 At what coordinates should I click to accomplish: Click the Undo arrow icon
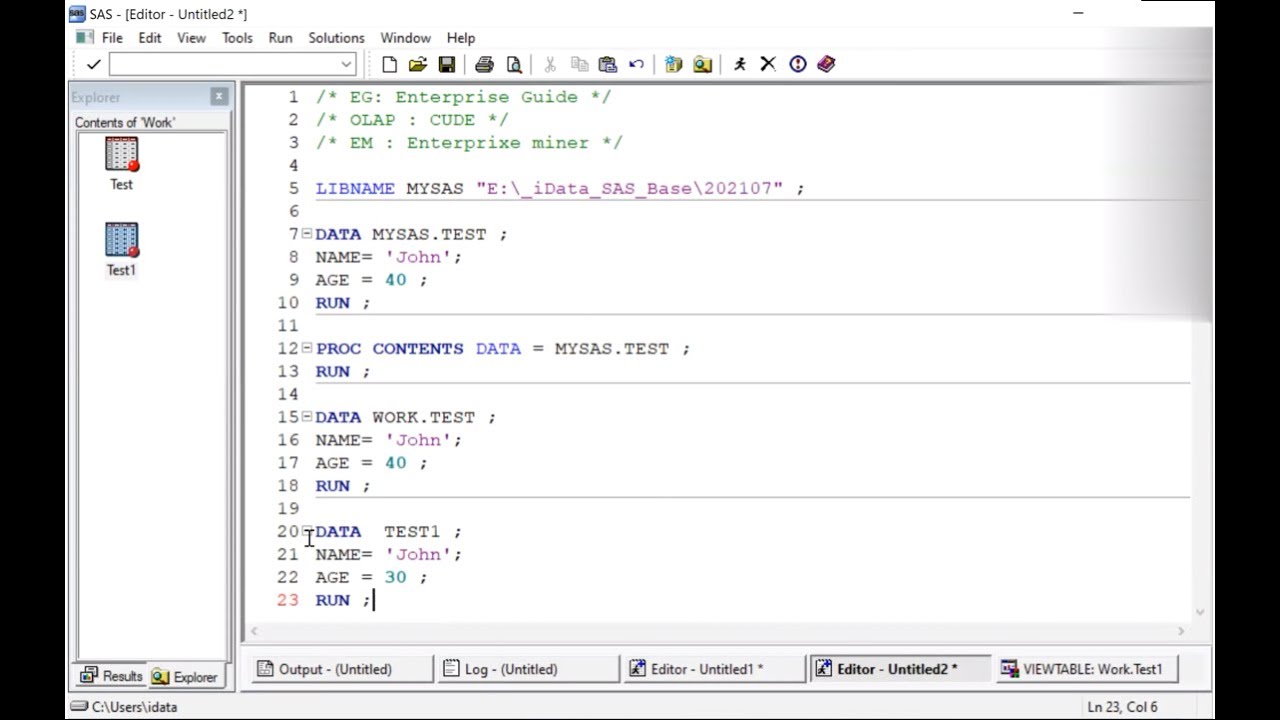pos(637,64)
